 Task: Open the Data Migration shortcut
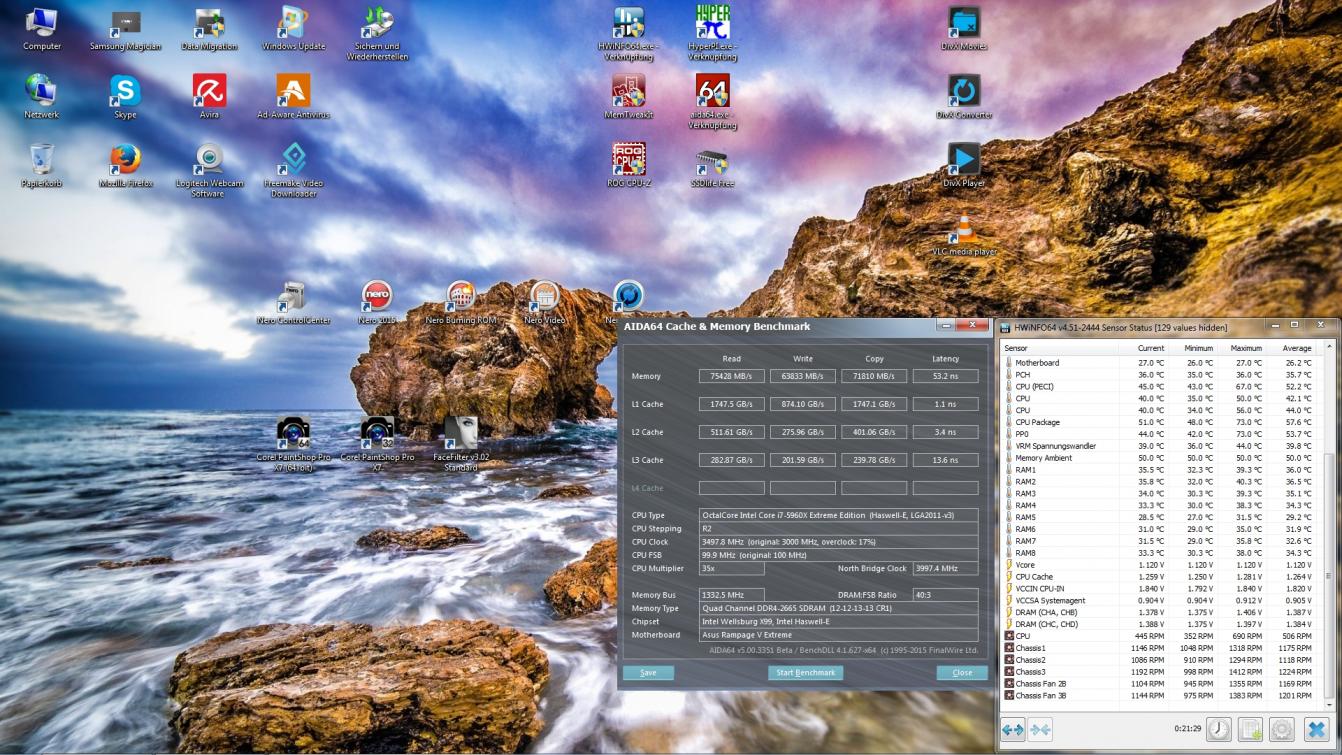209,28
